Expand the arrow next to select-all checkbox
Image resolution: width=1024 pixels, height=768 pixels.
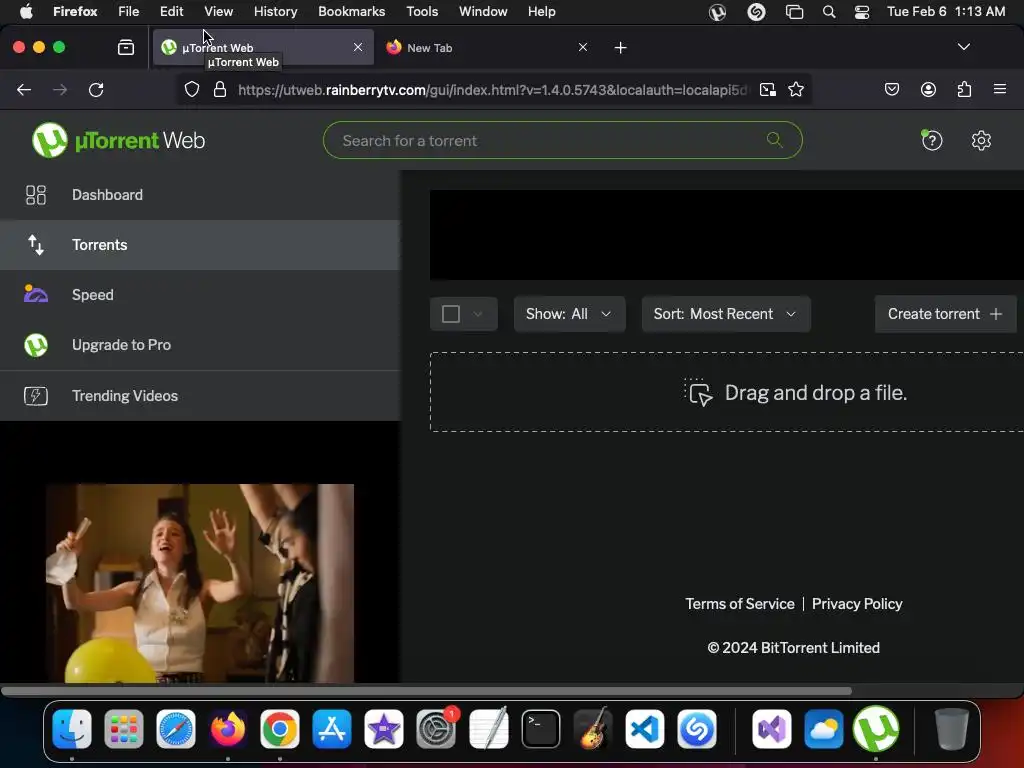478,314
